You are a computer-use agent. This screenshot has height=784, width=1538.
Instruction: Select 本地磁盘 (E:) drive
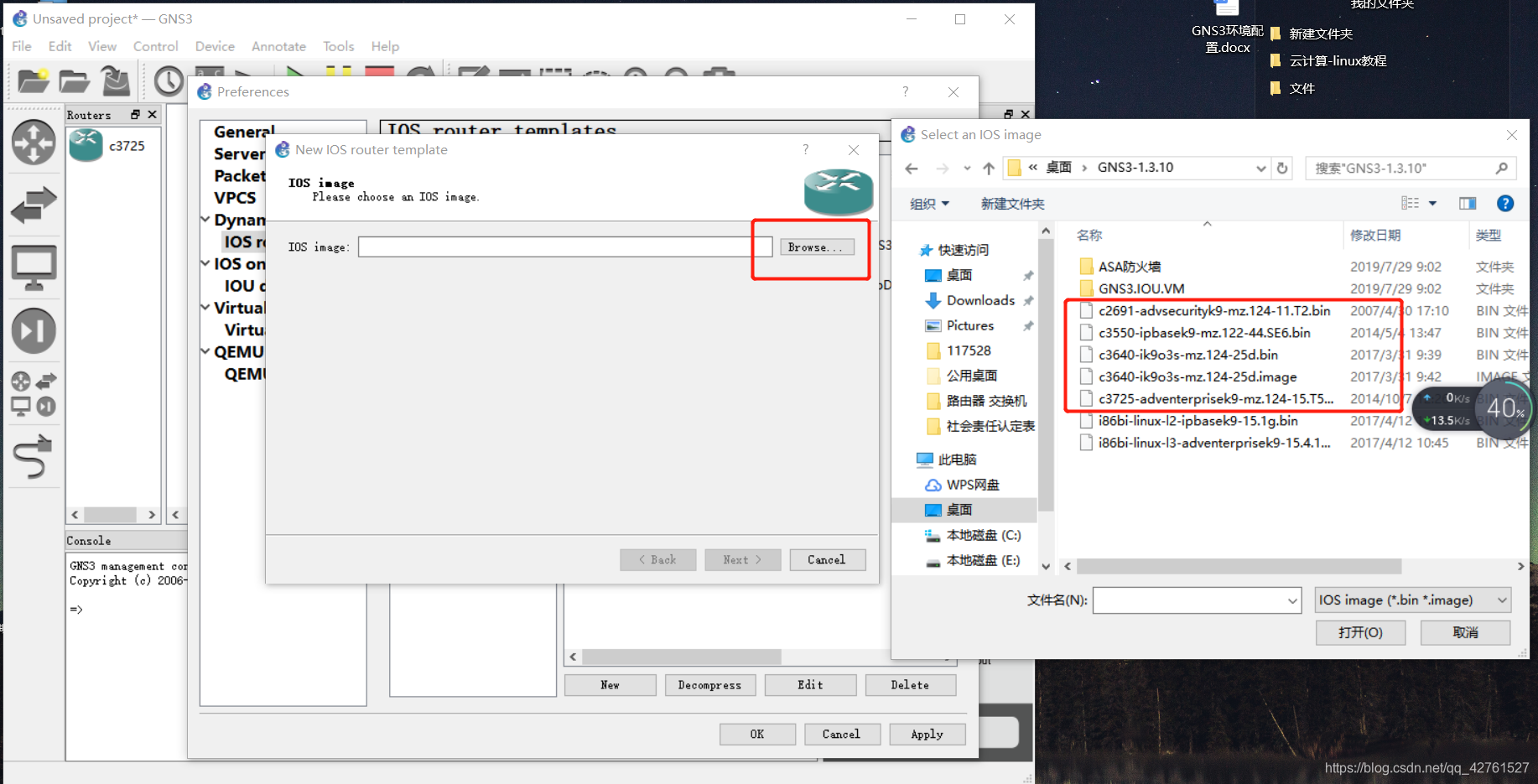[983, 560]
